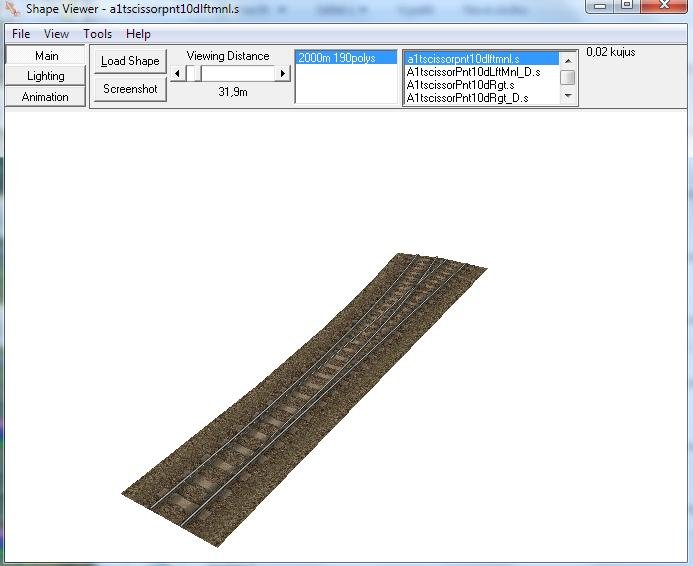
Task: Click the Viewing Distance right arrow
Action: point(283,73)
